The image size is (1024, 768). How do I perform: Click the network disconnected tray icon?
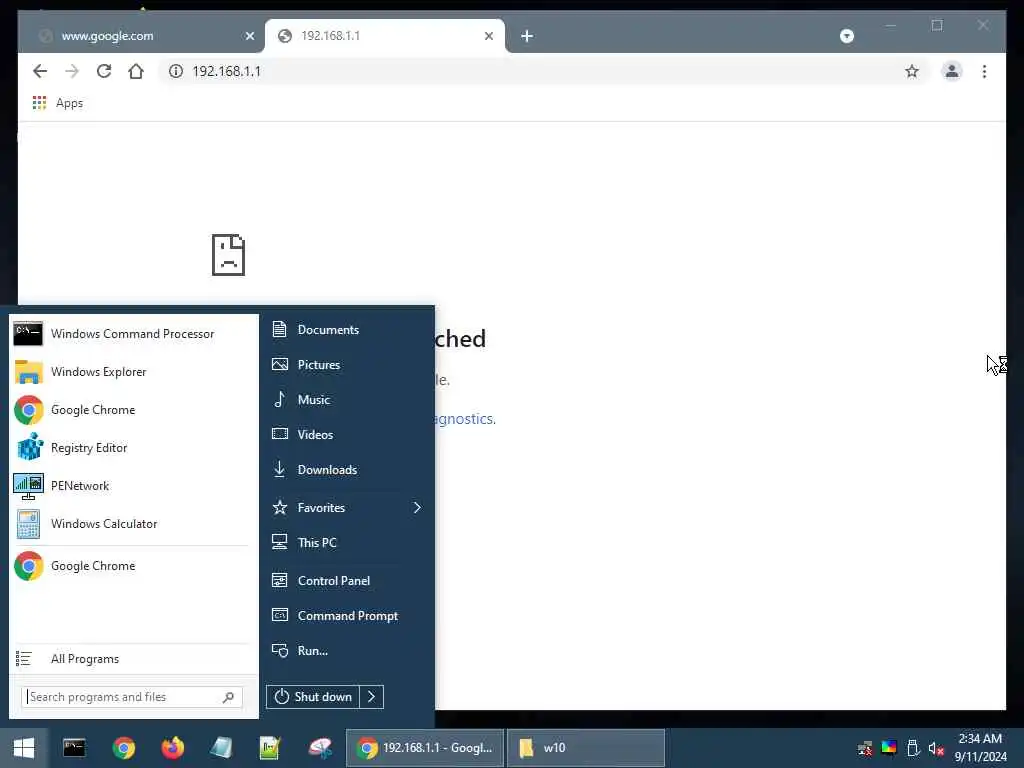point(865,748)
